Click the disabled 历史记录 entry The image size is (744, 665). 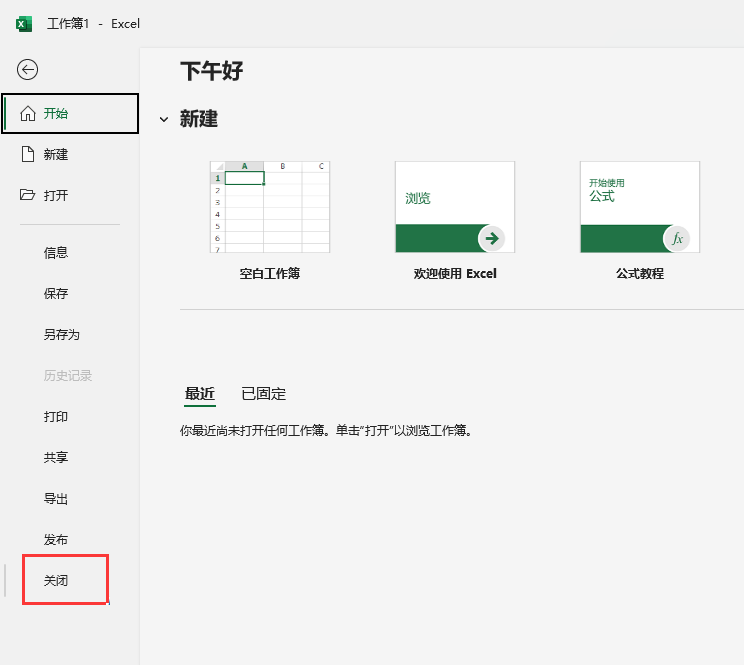70,375
